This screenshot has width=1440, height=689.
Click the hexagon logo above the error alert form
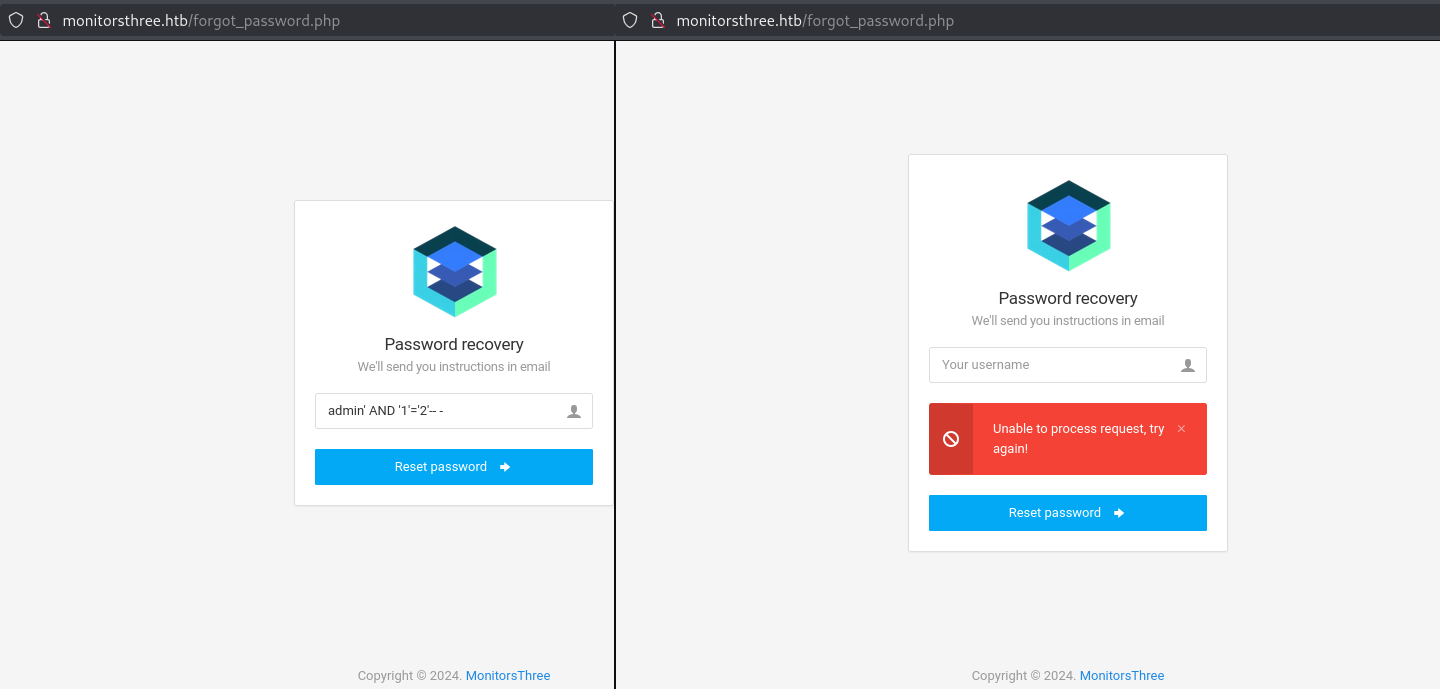1069,225
